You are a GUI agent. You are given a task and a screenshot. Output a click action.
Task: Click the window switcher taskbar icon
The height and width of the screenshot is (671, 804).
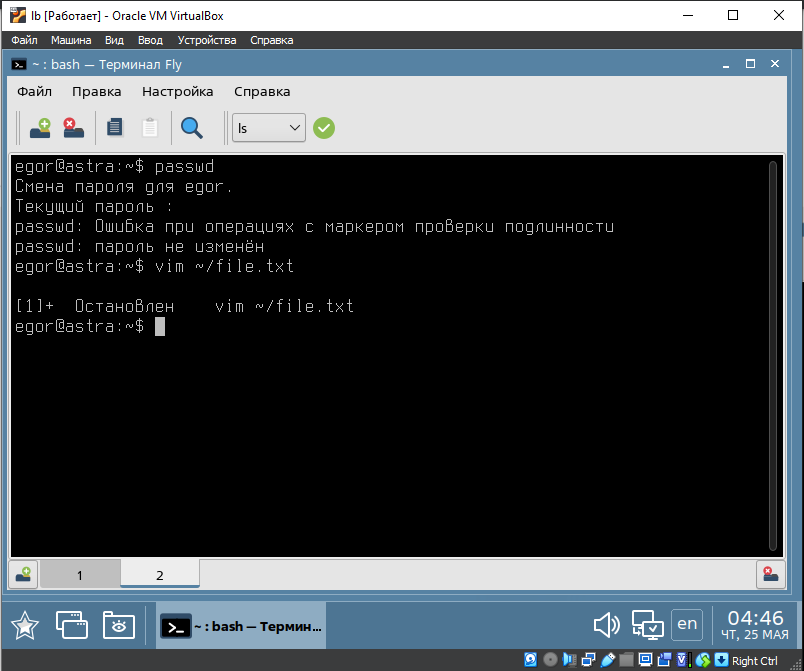pos(72,625)
